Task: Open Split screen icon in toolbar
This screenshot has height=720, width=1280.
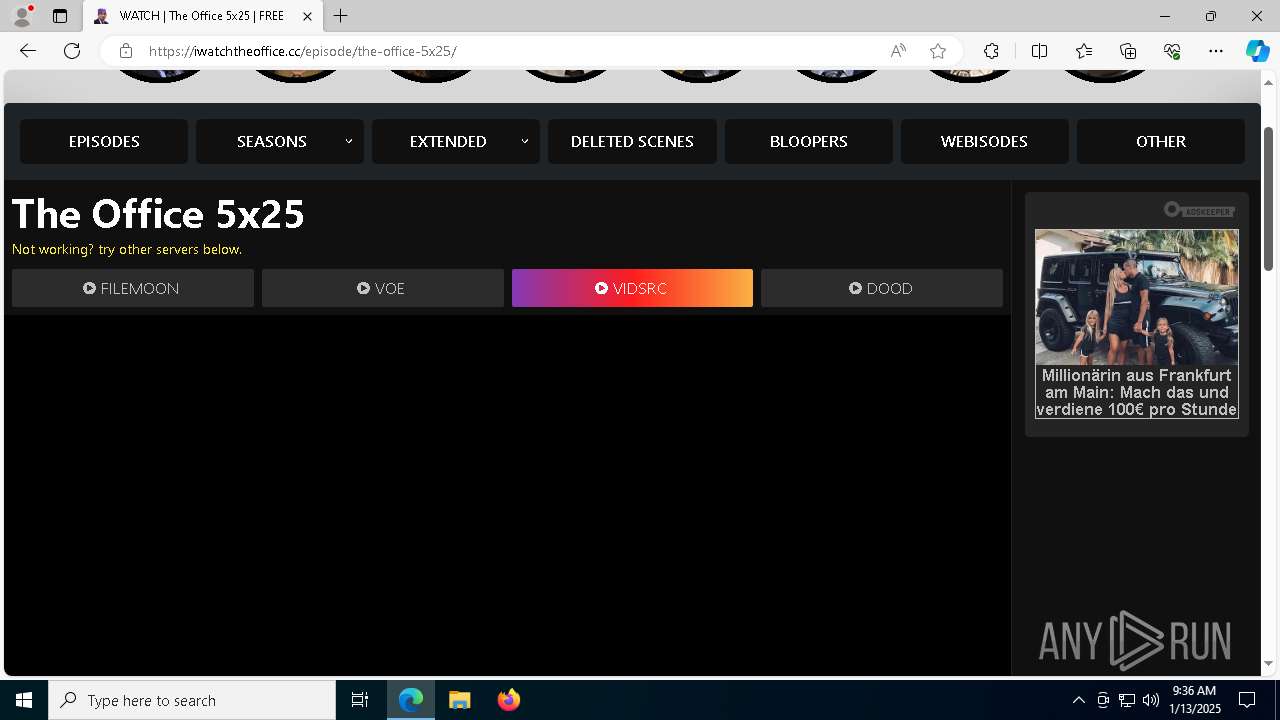Action: 1039,51
